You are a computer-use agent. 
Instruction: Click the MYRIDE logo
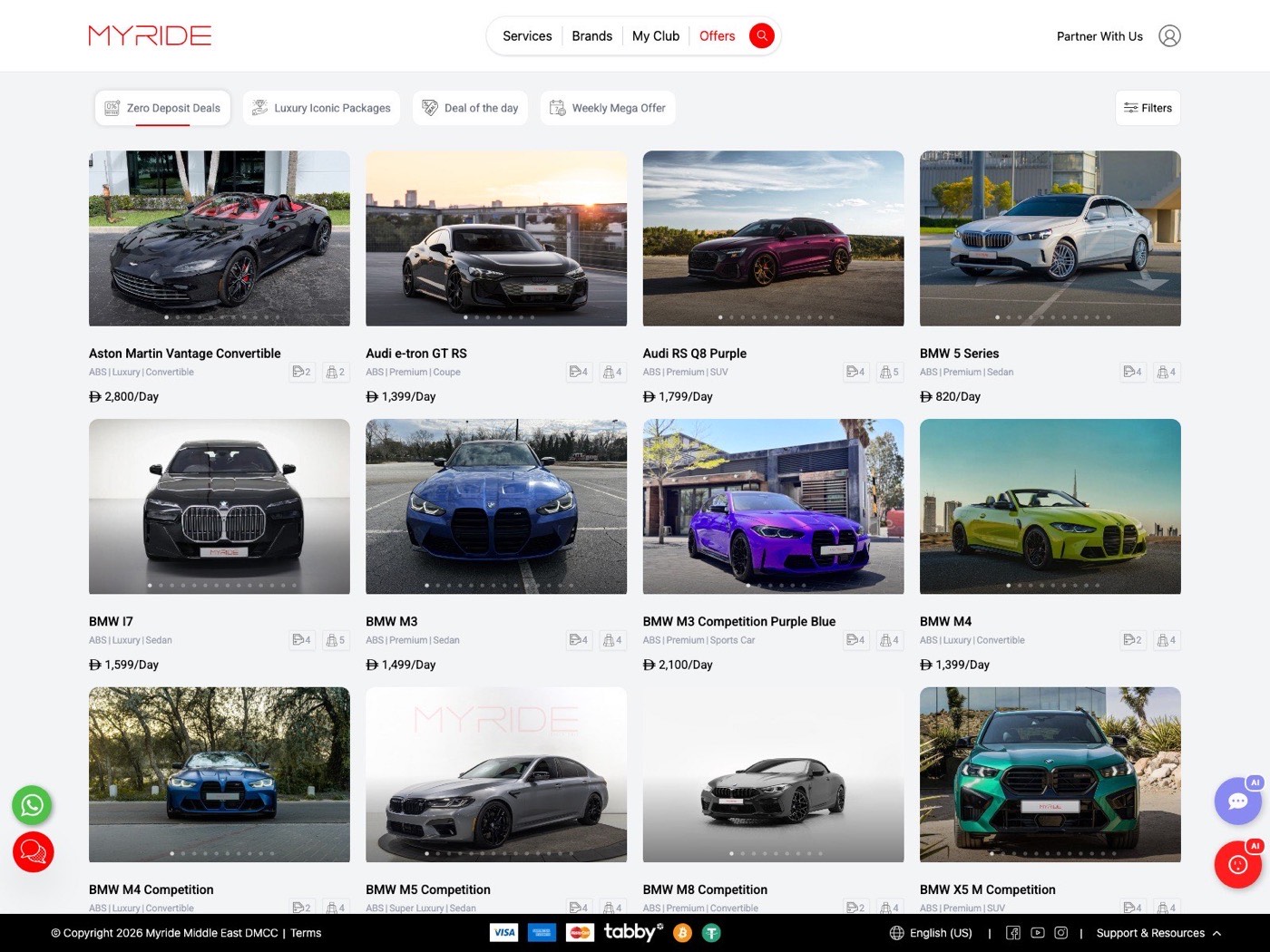pos(150,35)
